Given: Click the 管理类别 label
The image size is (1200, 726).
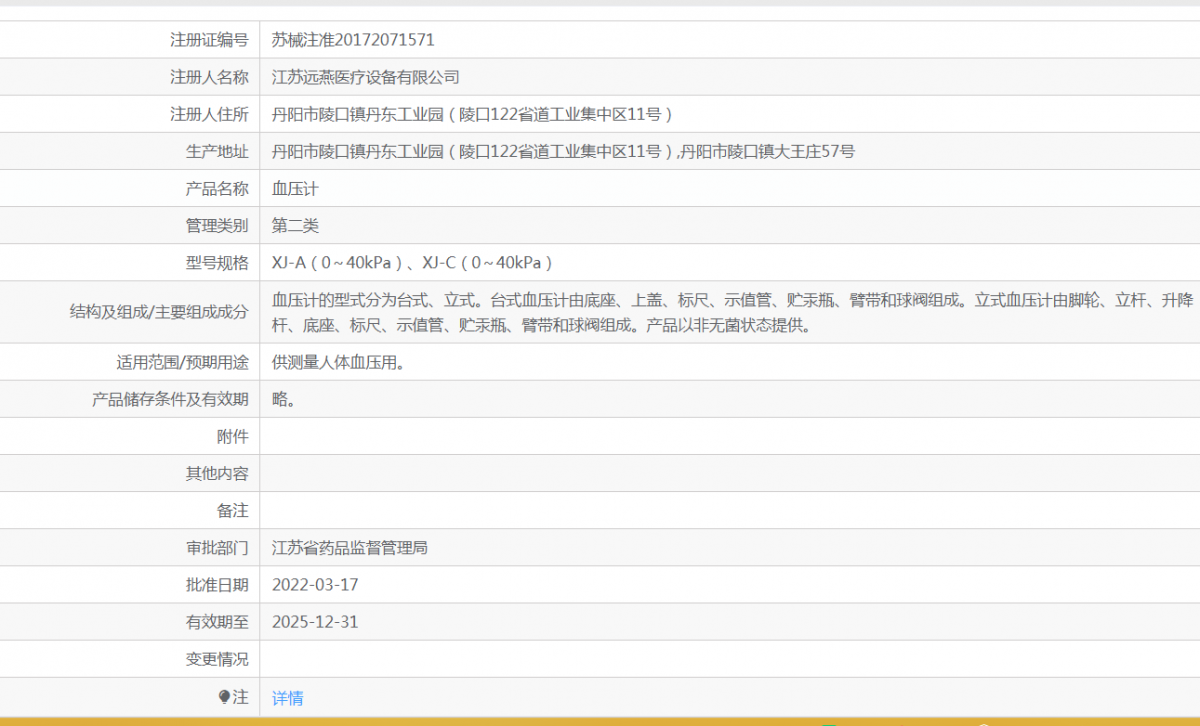Looking at the screenshot, I should [x=217, y=225].
